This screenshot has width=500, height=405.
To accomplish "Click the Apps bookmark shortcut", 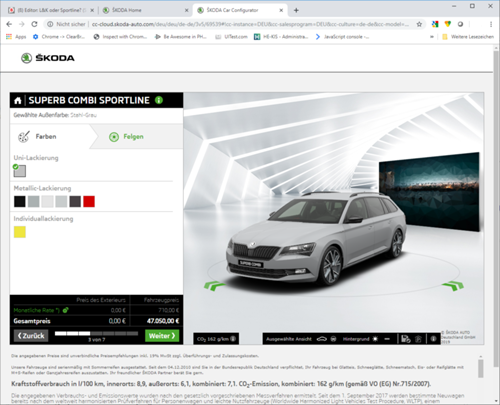I will [x=16, y=37].
